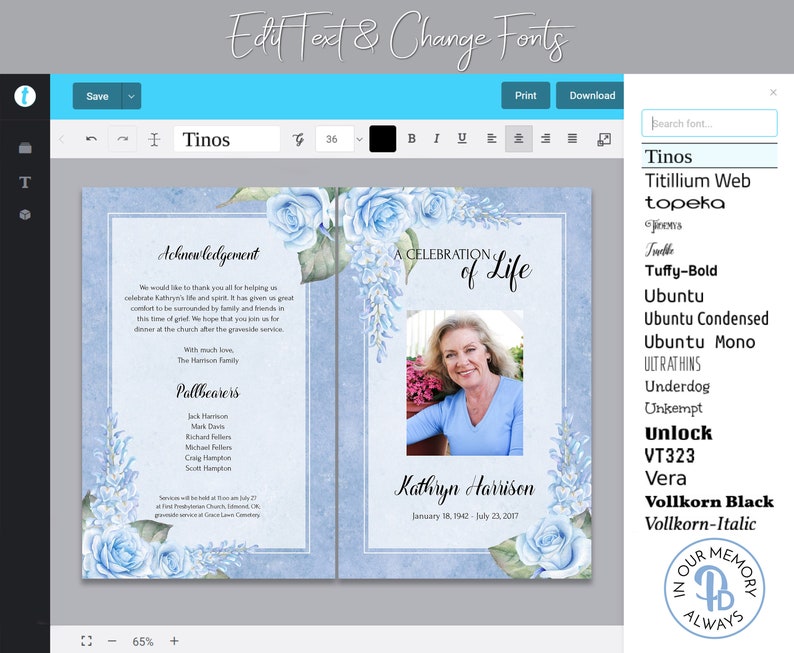Viewport: 794px width, 653px height.
Task: Click the fit-to-screen icon
Action: click(x=87, y=641)
